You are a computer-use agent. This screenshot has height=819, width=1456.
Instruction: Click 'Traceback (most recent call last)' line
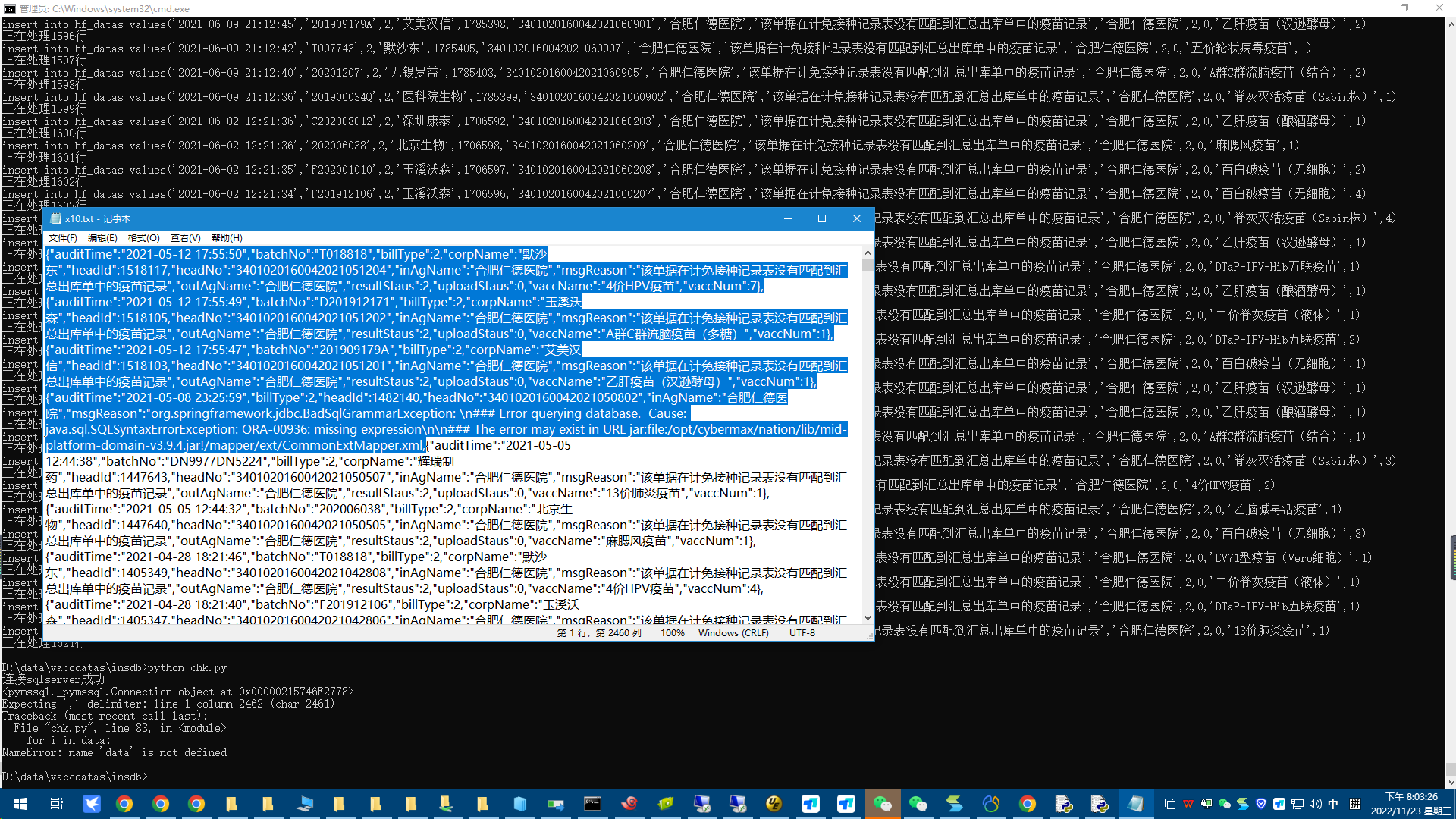click(105, 717)
